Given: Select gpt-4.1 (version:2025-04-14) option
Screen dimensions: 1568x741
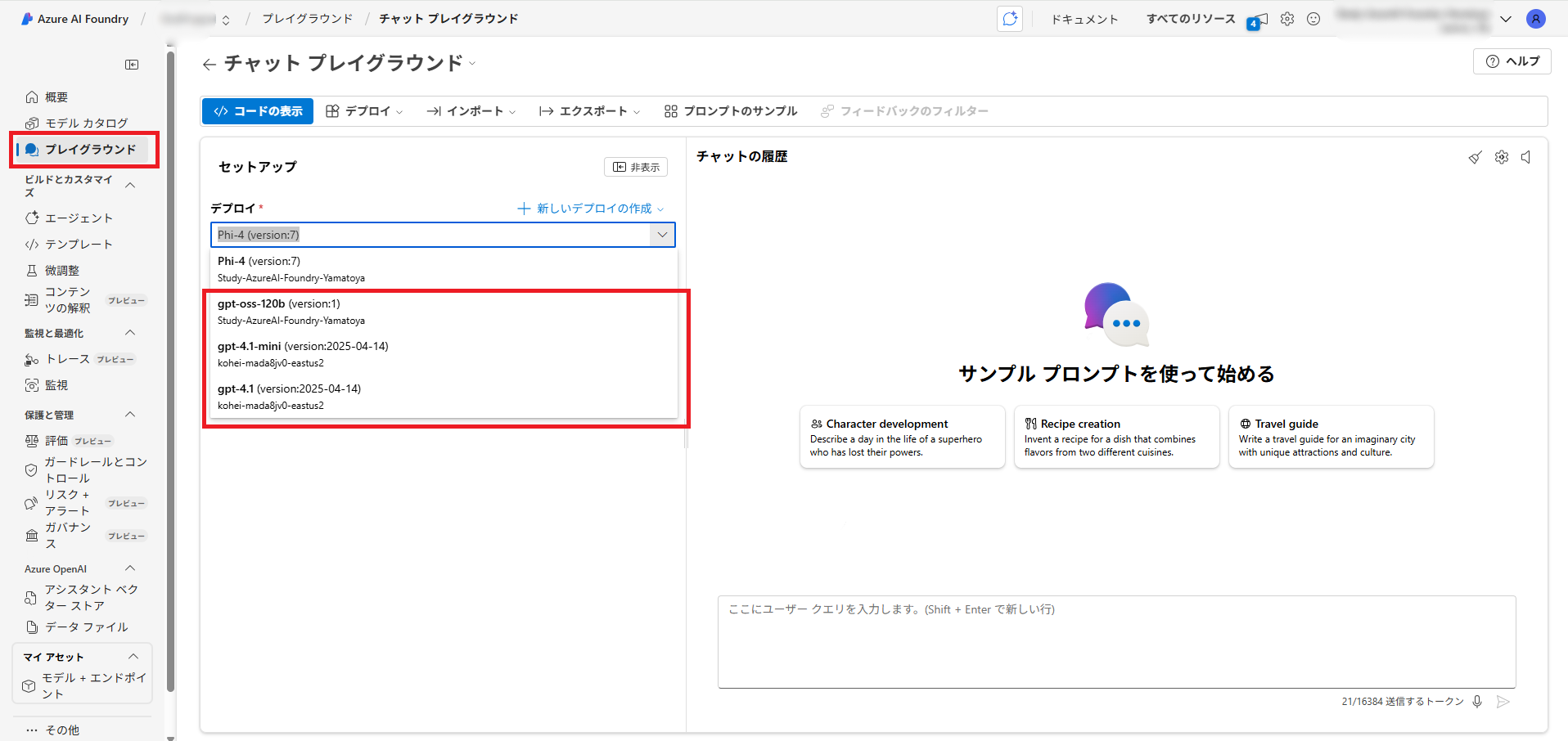Looking at the screenshot, I should click(x=444, y=397).
